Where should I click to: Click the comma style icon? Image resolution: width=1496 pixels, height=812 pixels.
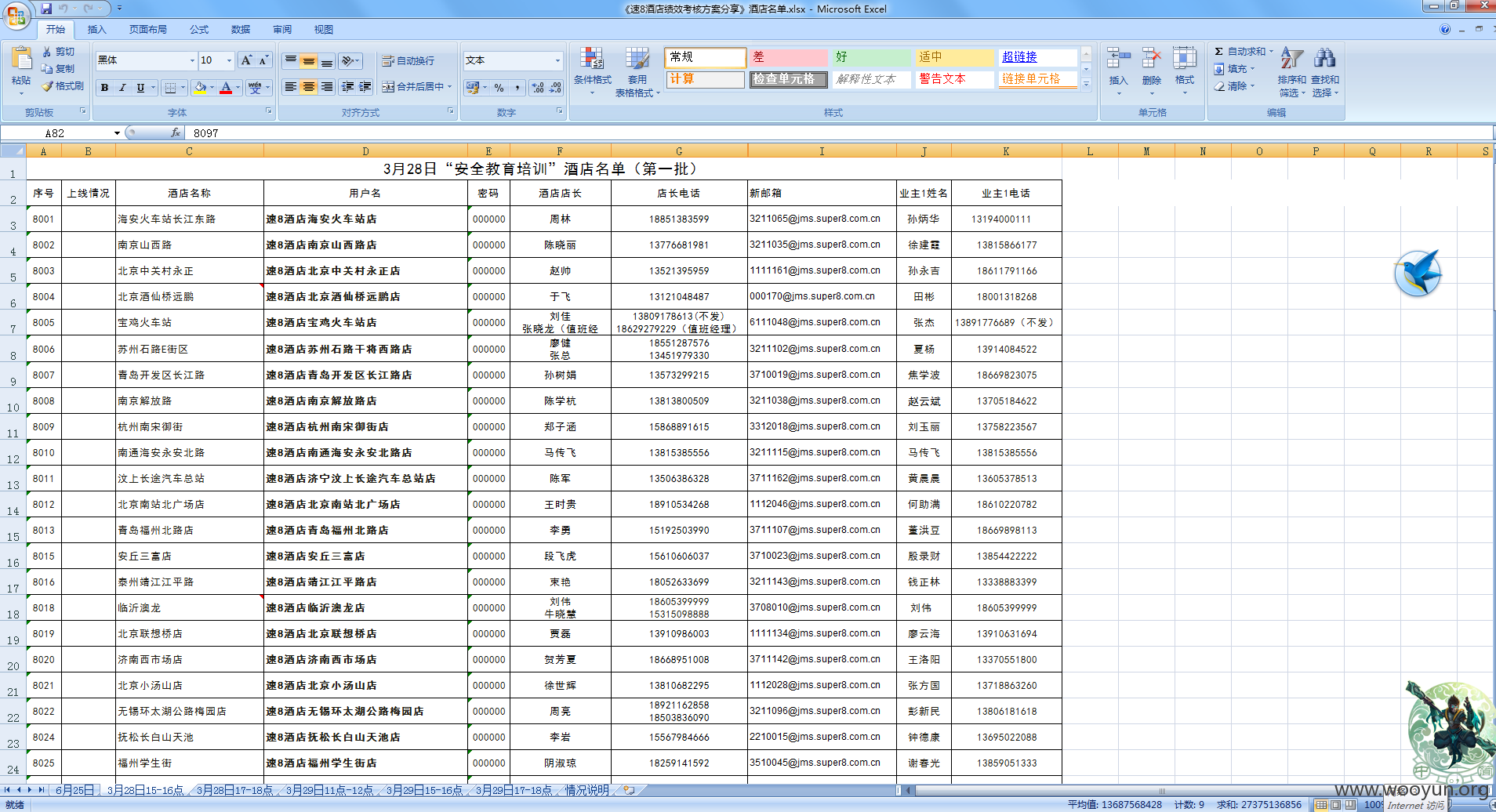point(517,88)
